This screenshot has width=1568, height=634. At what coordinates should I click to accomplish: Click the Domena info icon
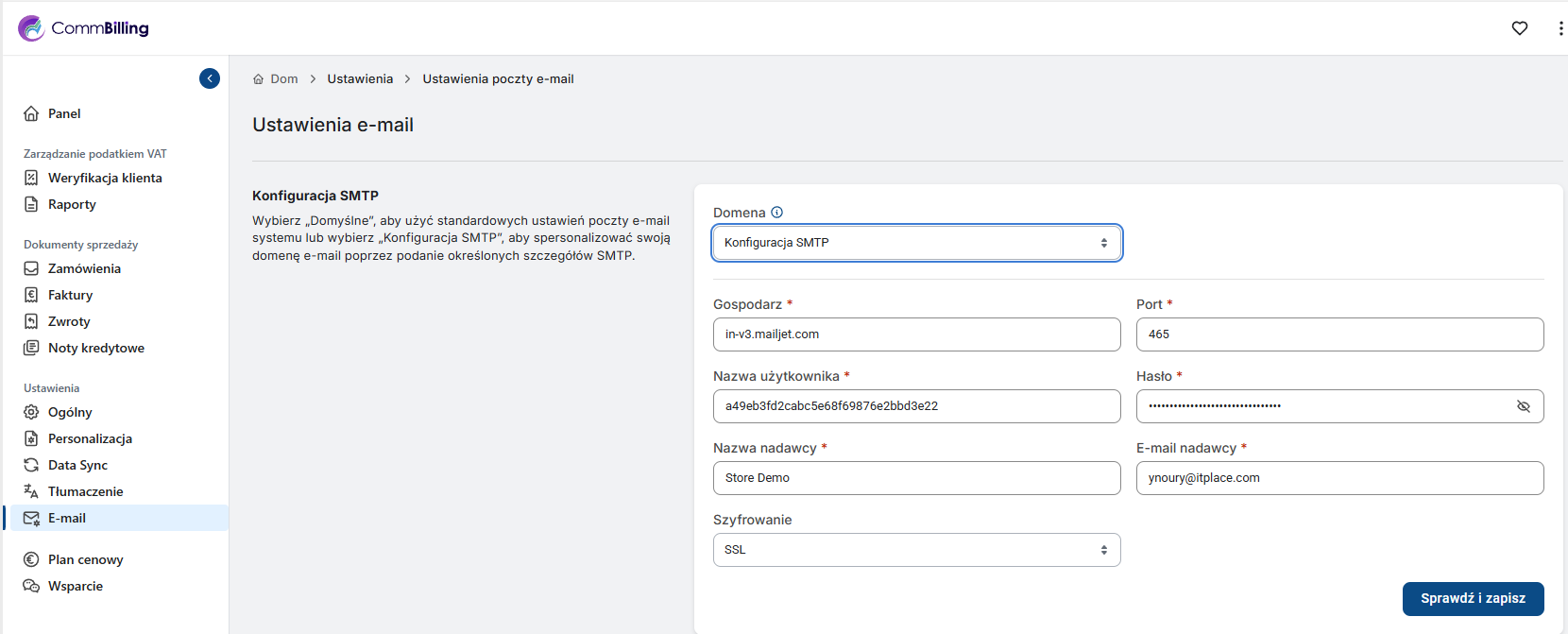click(776, 213)
